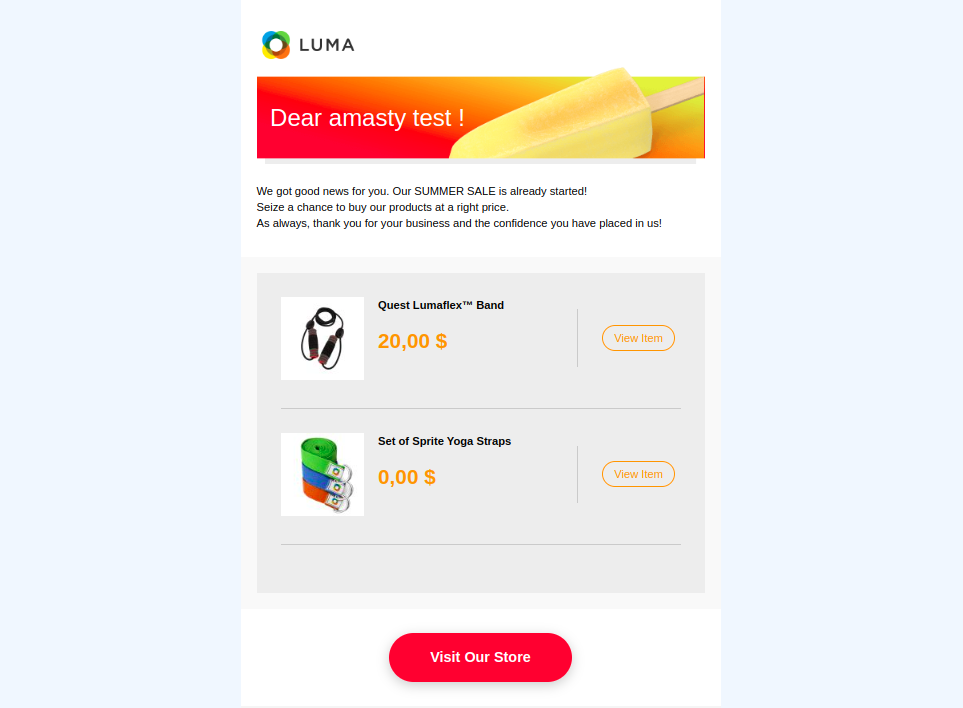Select the 'Dear amasty test !' banner greeting

tap(367, 118)
